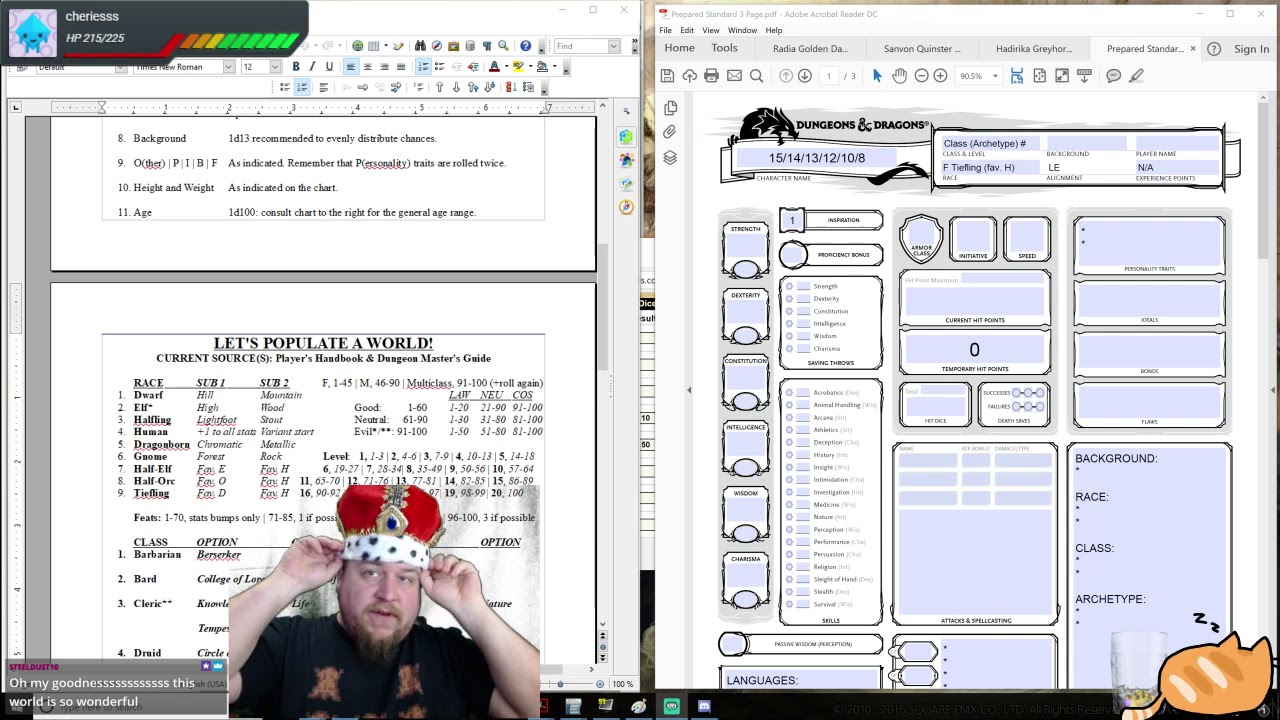Collapse Acrobat's left navigation pane arrow
The width and height of the screenshot is (1280, 720).
click(688, 390)
